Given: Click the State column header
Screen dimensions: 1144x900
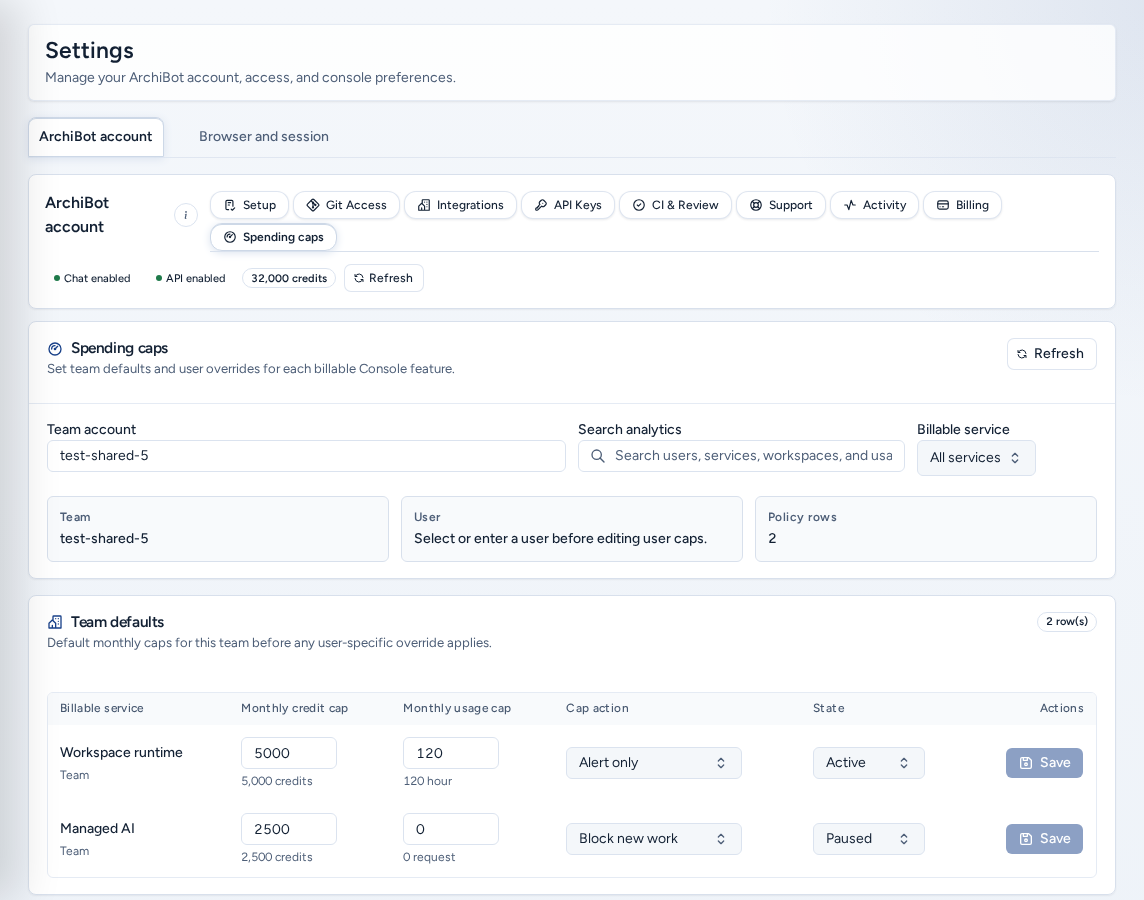Looking at the screenshot, I should click(x=829, y=708).
